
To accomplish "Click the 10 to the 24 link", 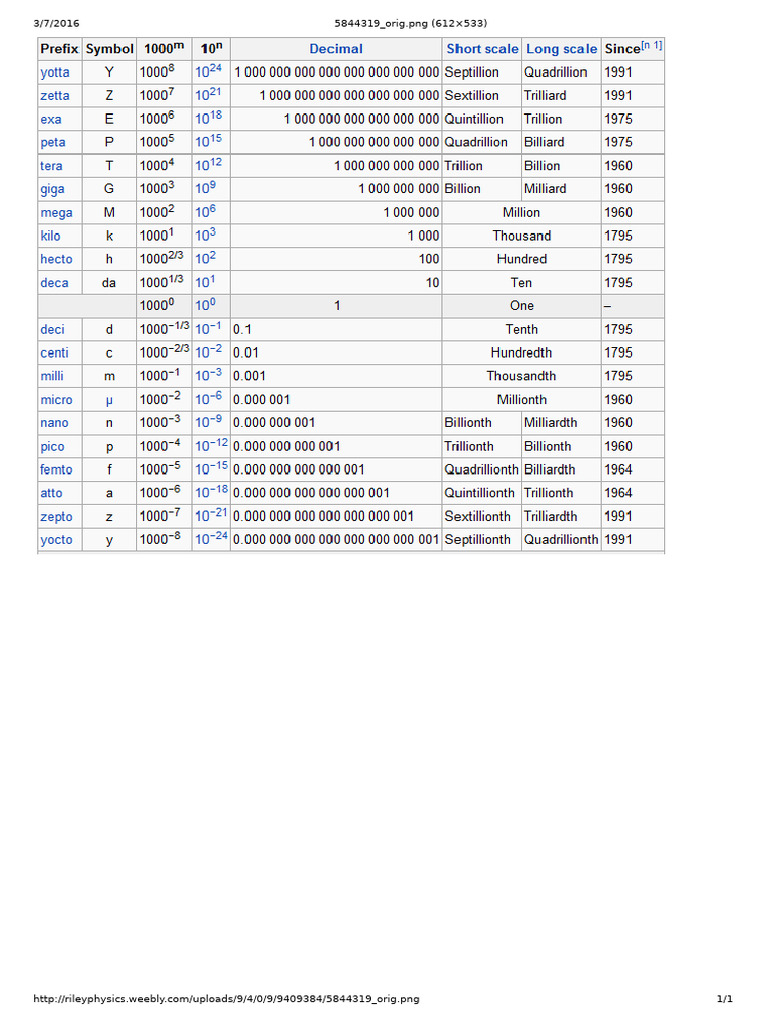I will [x=208, y=71].
